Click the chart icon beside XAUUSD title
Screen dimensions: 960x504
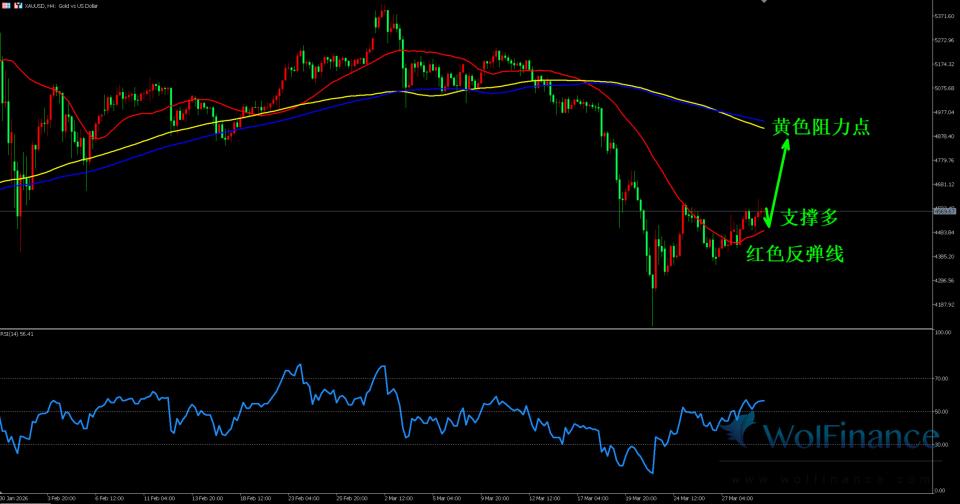pyautogui.click(x=17, y=6)
